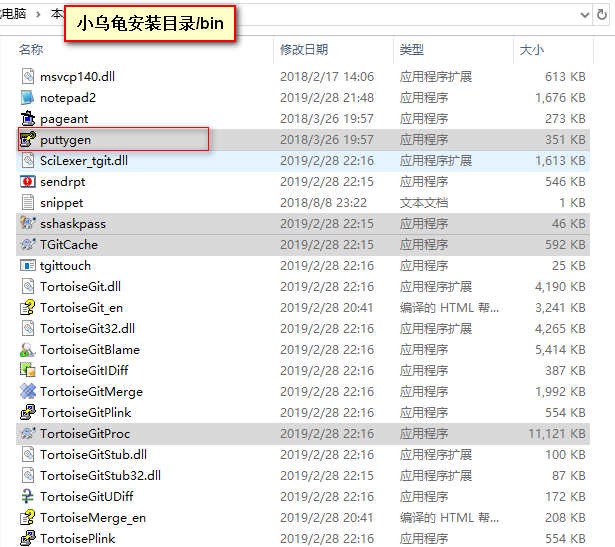Click the snippet text document icon

tap(27, 202)
